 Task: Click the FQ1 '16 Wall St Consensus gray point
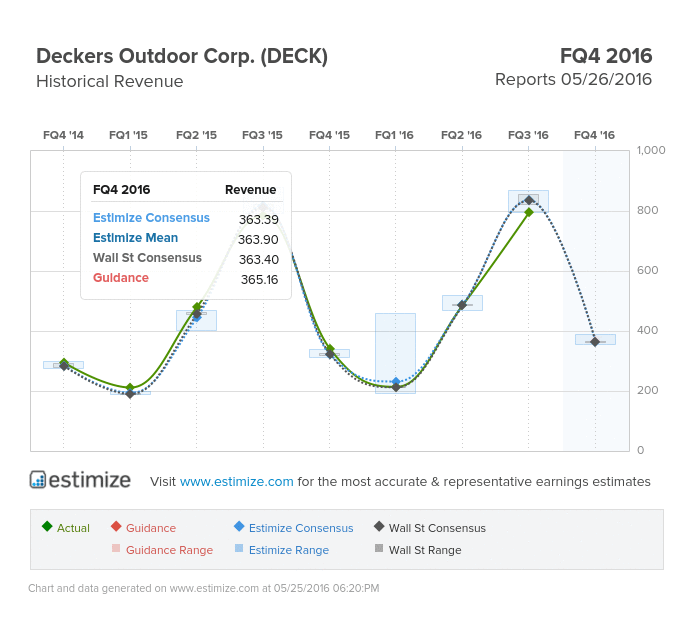point(396,387)
